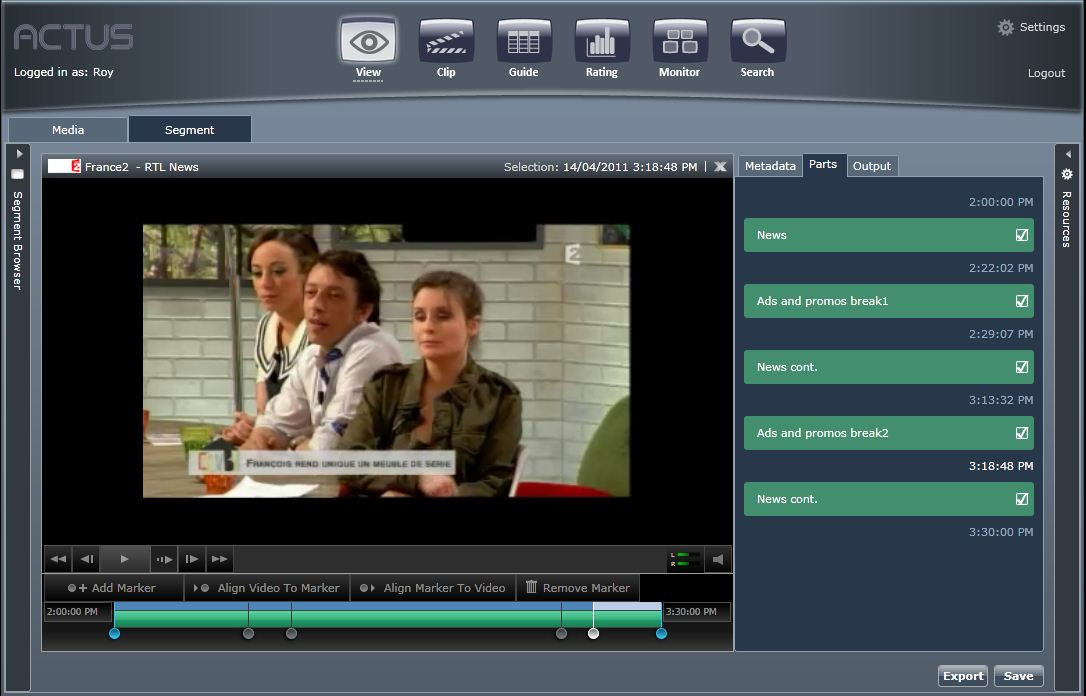Expand the Segment Browser panel arrow
The image size is (1086, 696).
[x=19, y=154]
